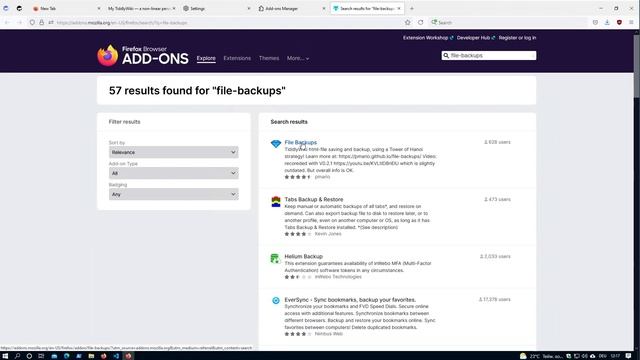Screen dimensions: 640x360
Task: Open the Pocket save icon
Action: (x=595, y=22)
